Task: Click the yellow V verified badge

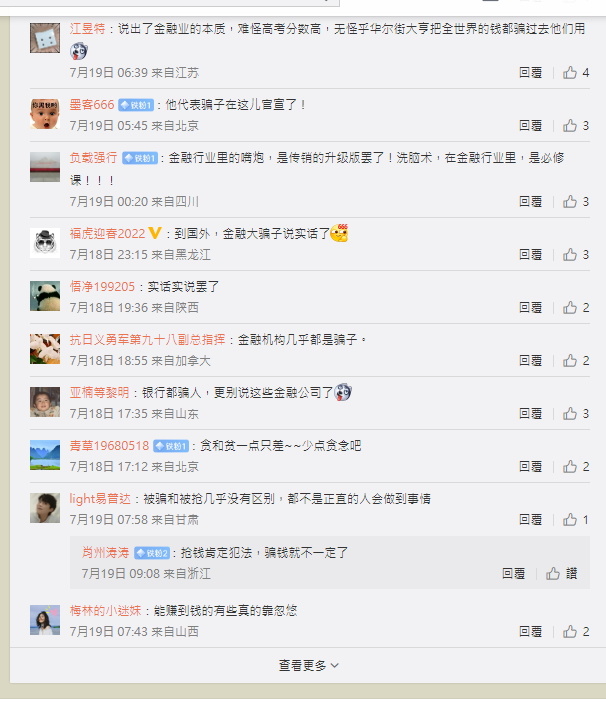Action: (154, 233)
